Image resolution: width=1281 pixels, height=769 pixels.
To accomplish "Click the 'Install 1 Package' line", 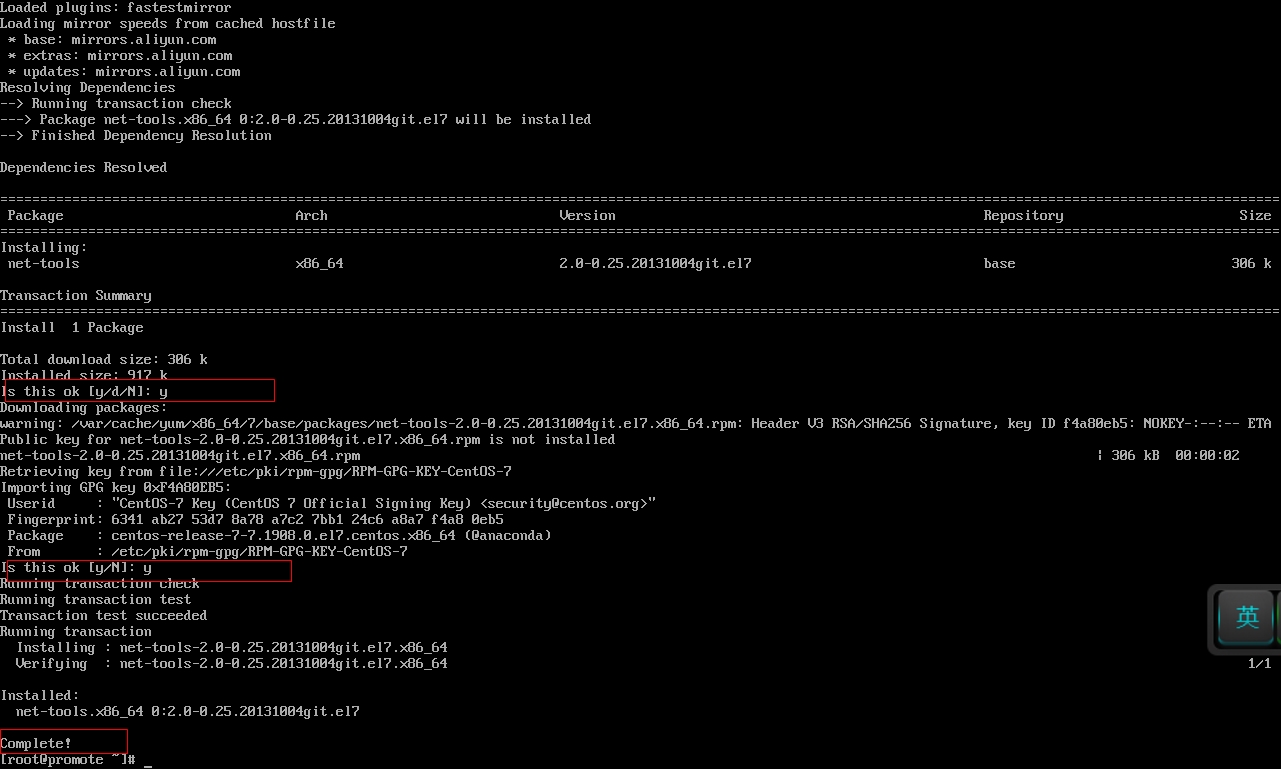I will pos(72,327).
